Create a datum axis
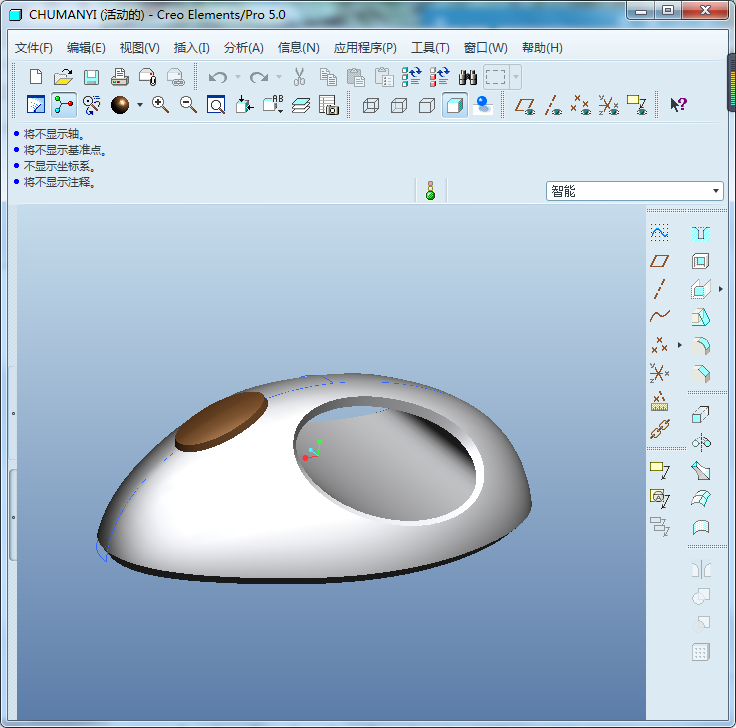Image resolution: width=736 pixels, height=728 pixels. (x=659, y=289)
